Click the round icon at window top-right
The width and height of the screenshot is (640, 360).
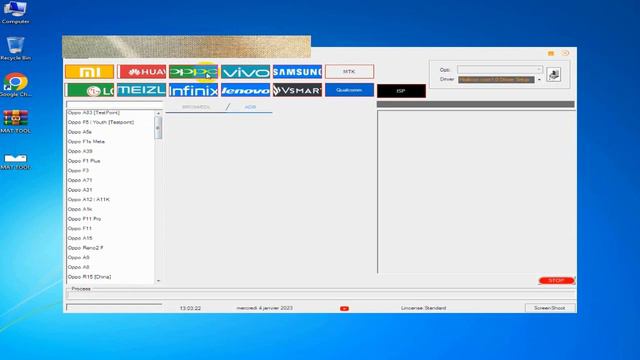point(565,53)
